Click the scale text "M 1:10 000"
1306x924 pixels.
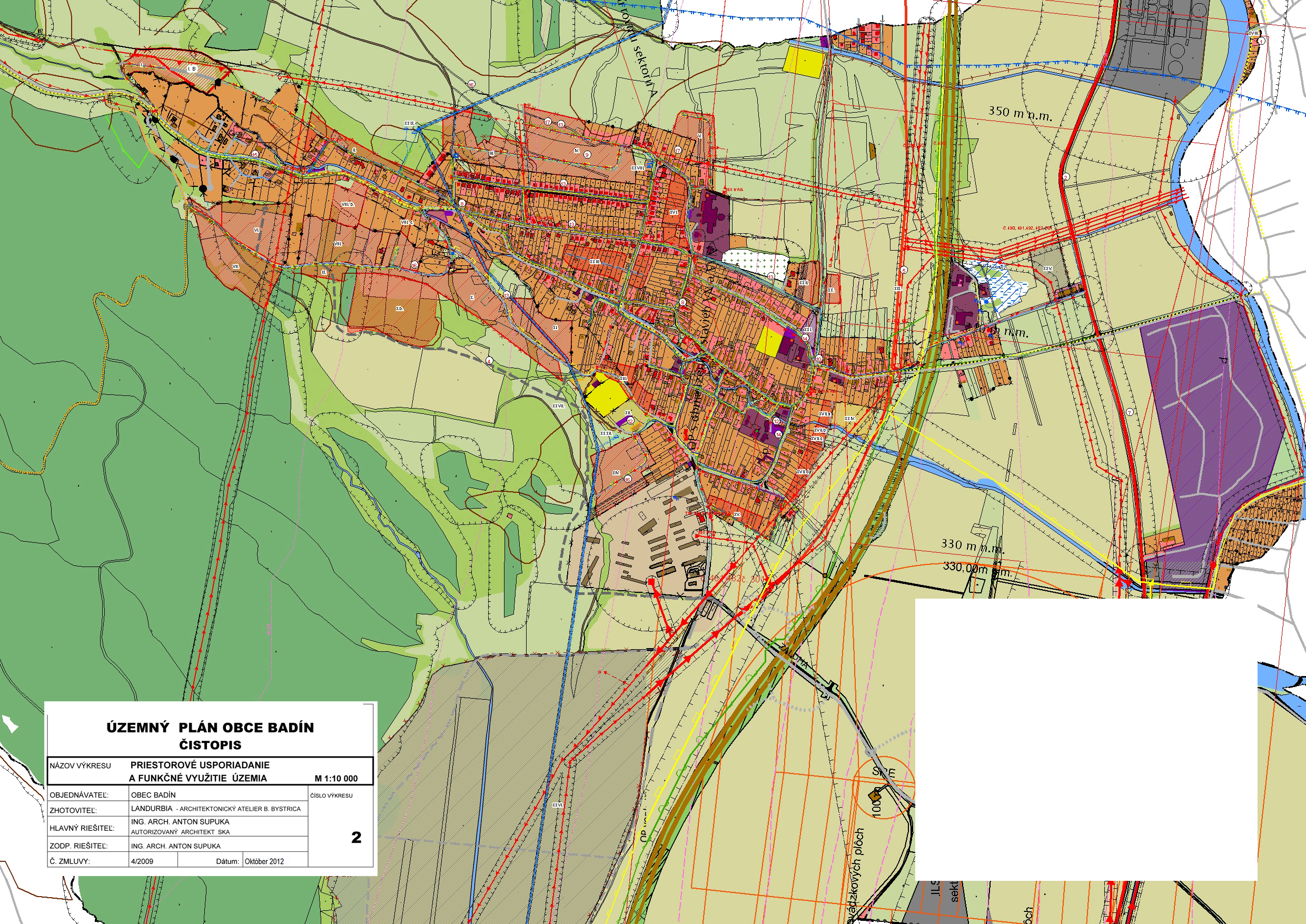point(336,778)
